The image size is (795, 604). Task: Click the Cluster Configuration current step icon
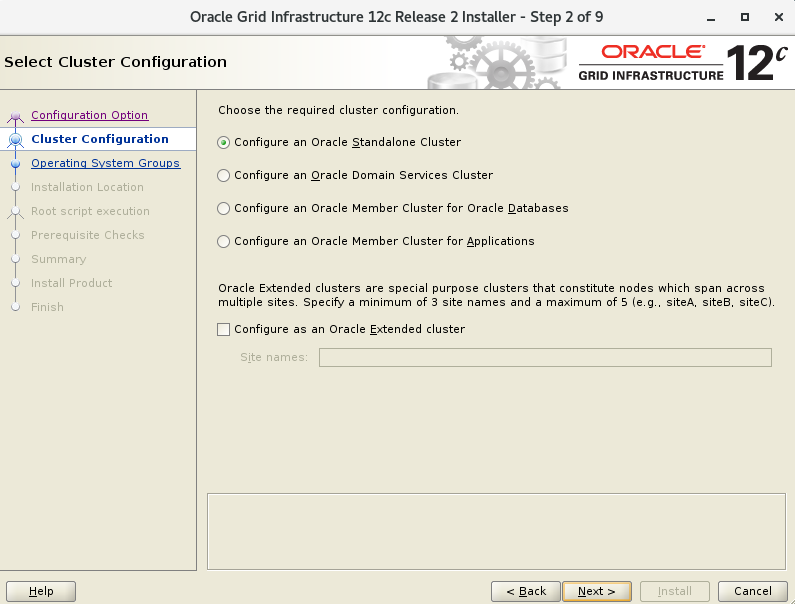pos(16,139)
